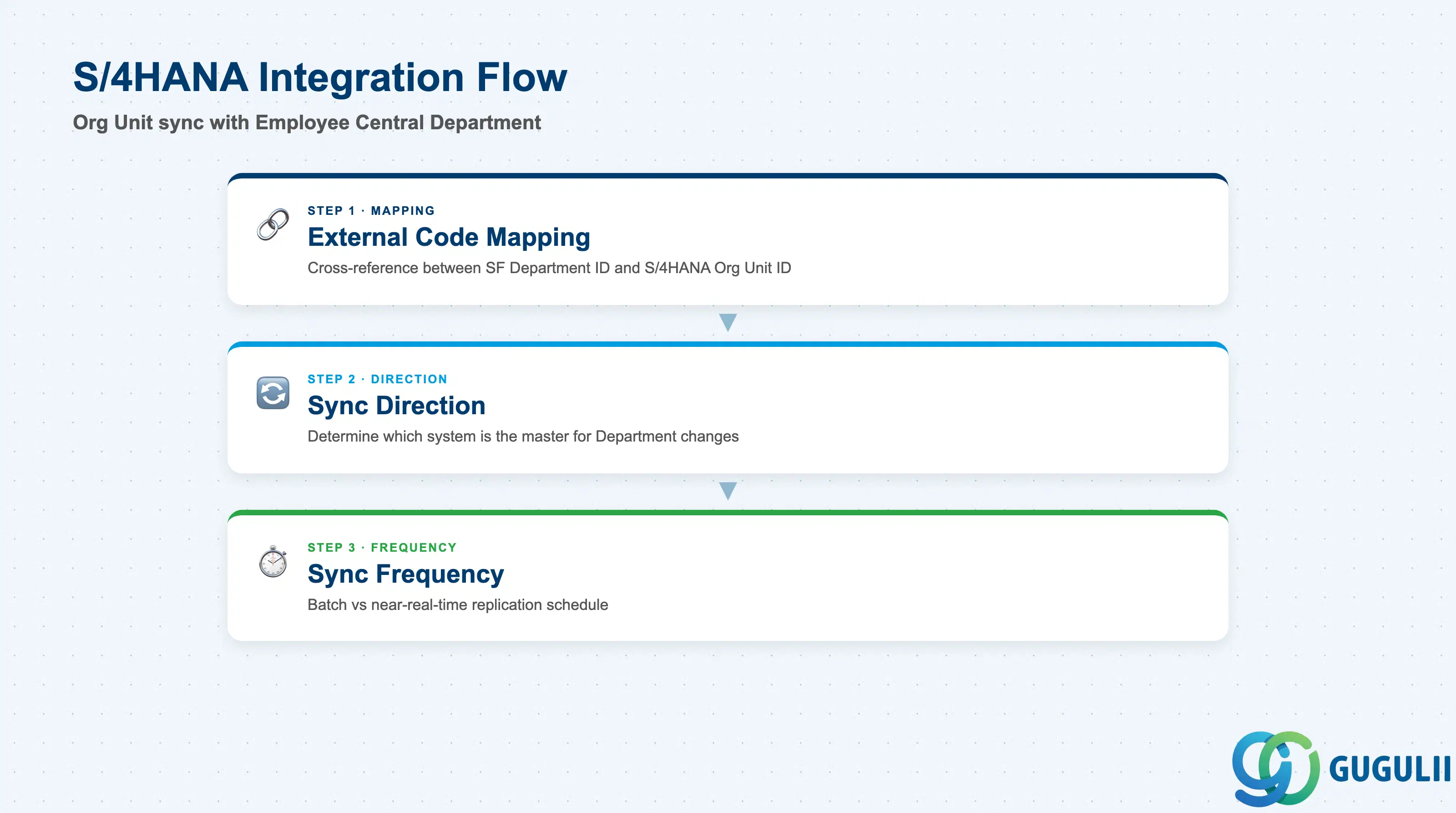The image size is (1456, 813).
Task: Click the Determine which system is master text
Action: 523,437
